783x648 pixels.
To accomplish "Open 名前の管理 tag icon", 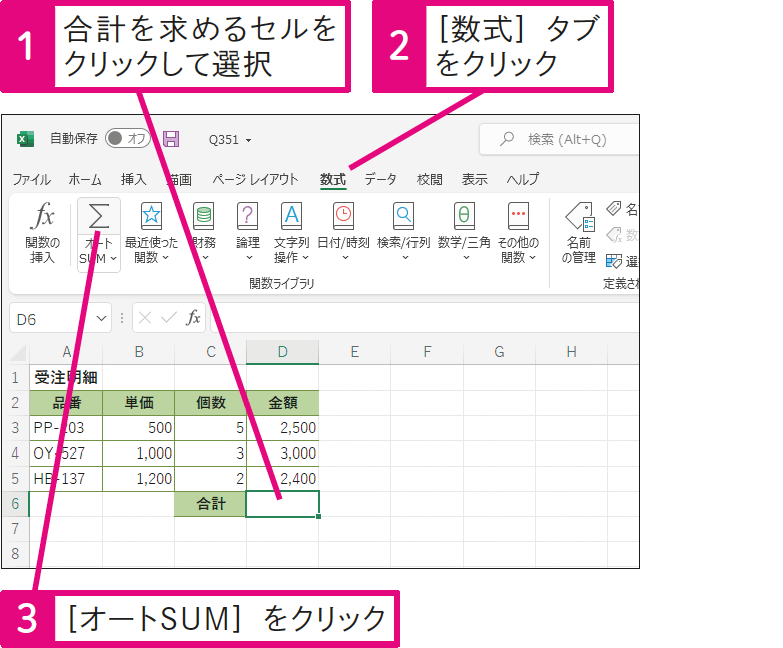I will pyautogui.click(x=579, y=217).
